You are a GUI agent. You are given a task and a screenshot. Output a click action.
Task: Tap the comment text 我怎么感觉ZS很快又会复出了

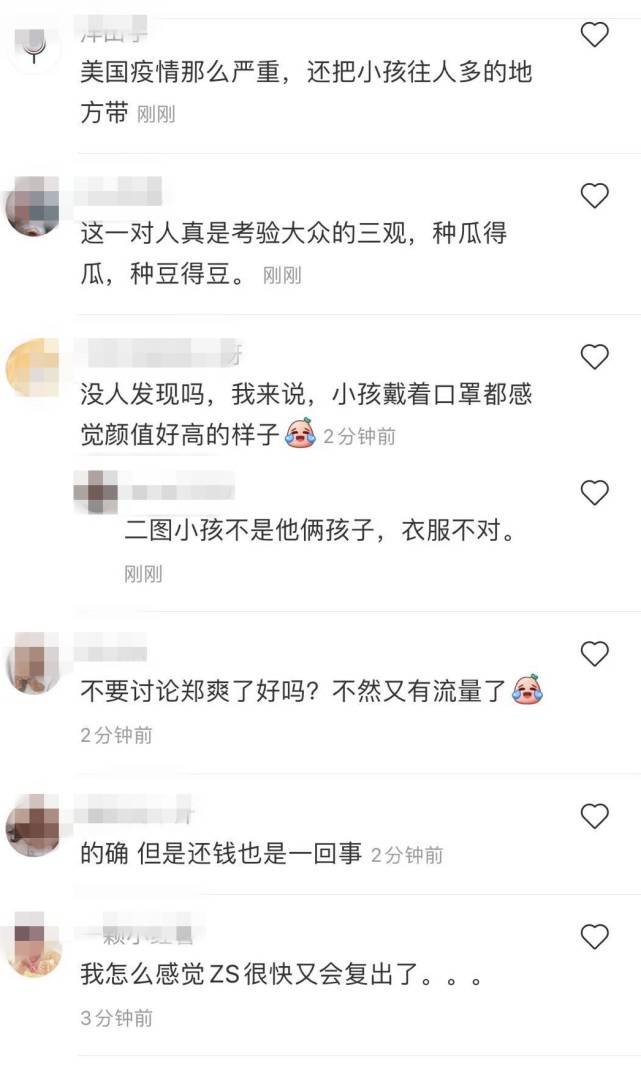[282, 974]
